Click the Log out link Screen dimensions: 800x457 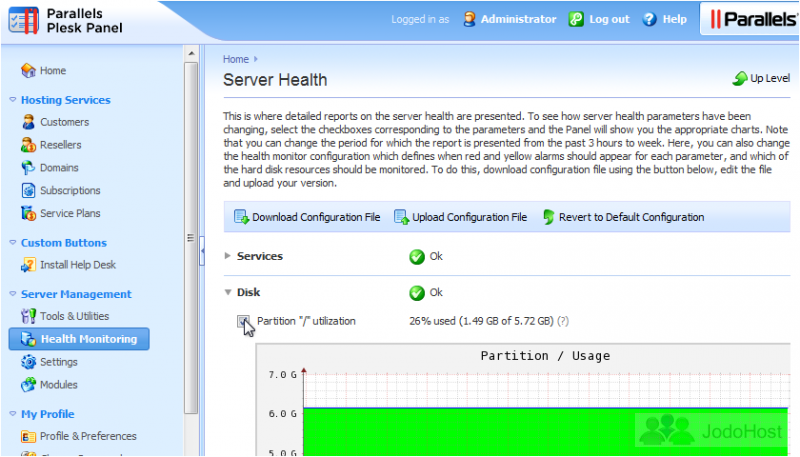click(609, 19)
